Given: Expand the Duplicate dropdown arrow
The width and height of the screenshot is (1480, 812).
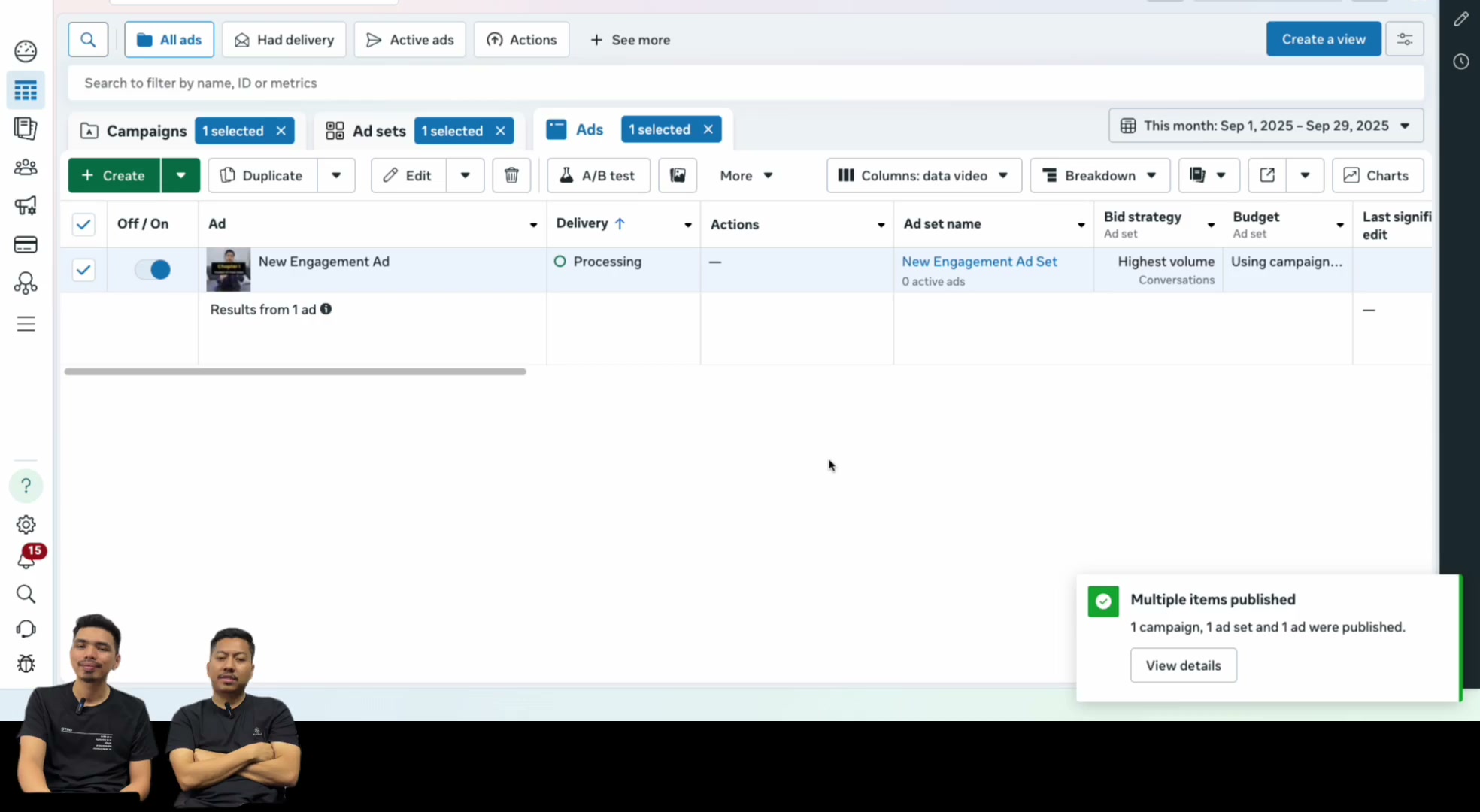Looking at the screenshot, I should [336, 176].
